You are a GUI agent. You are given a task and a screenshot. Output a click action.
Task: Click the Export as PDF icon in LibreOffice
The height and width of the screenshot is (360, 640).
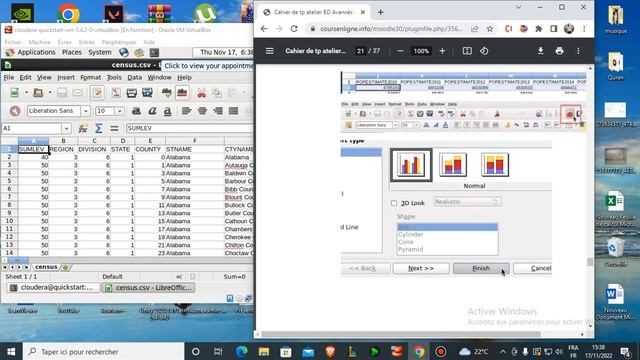pos(116,93)
